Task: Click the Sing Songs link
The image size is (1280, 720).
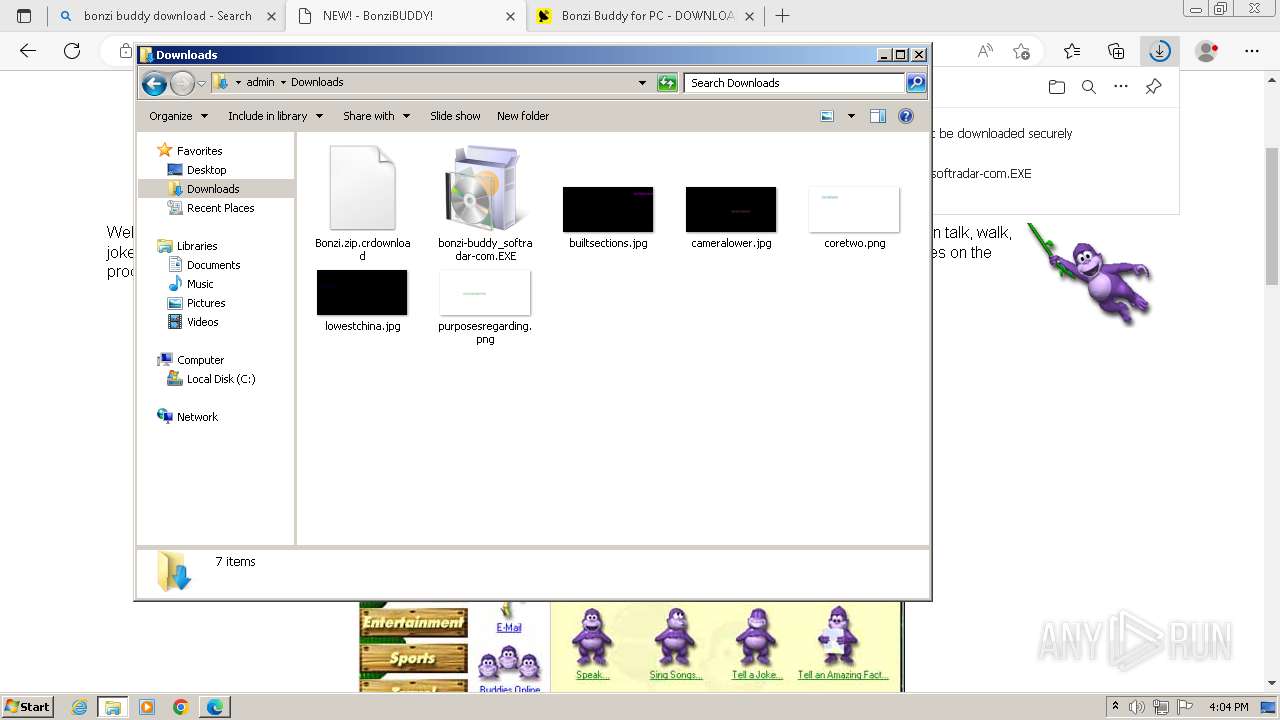Action: pyautogui.click(x=676, y=675)
